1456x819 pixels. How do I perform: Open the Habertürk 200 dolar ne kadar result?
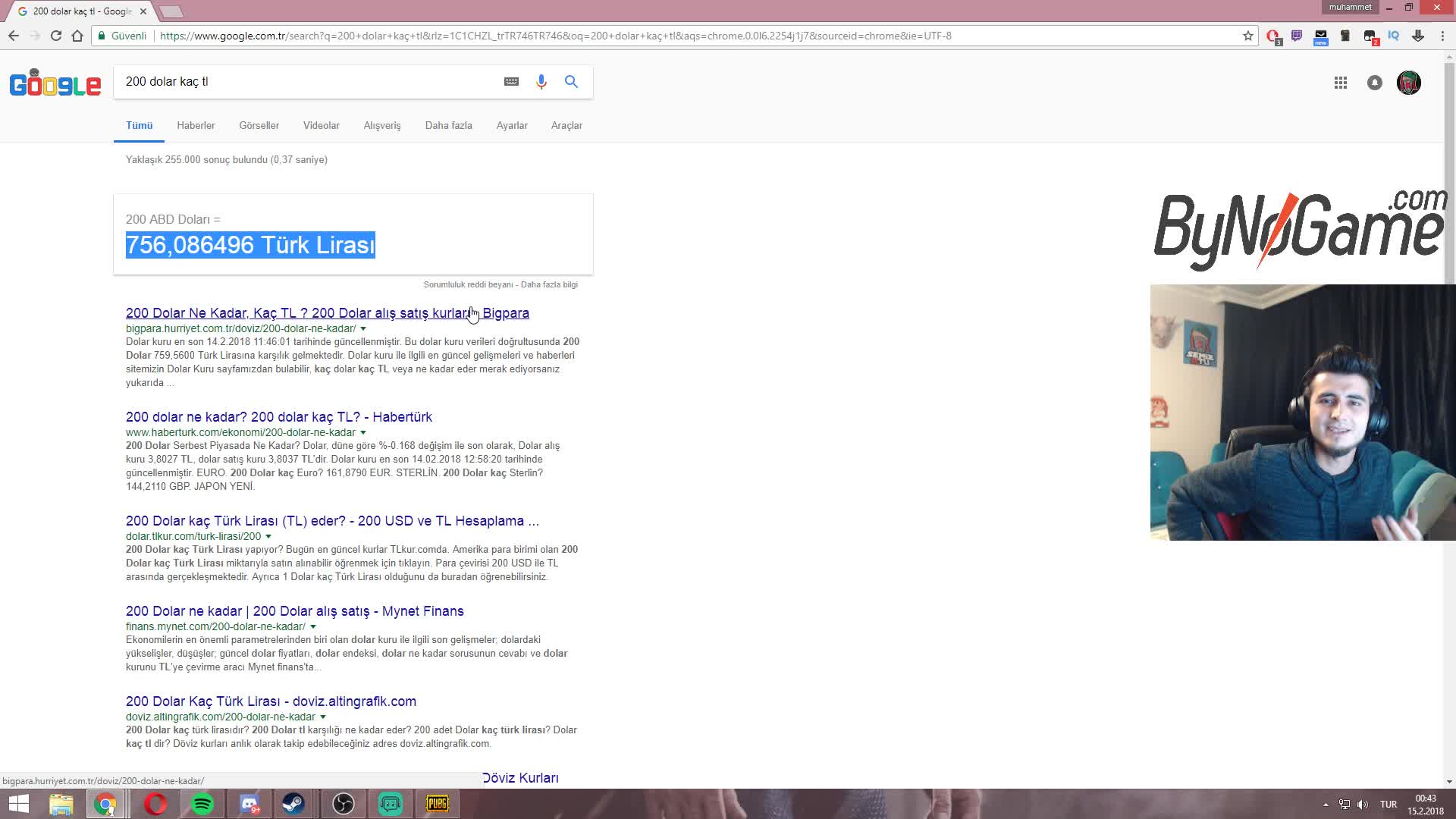[x=279, y=417]
